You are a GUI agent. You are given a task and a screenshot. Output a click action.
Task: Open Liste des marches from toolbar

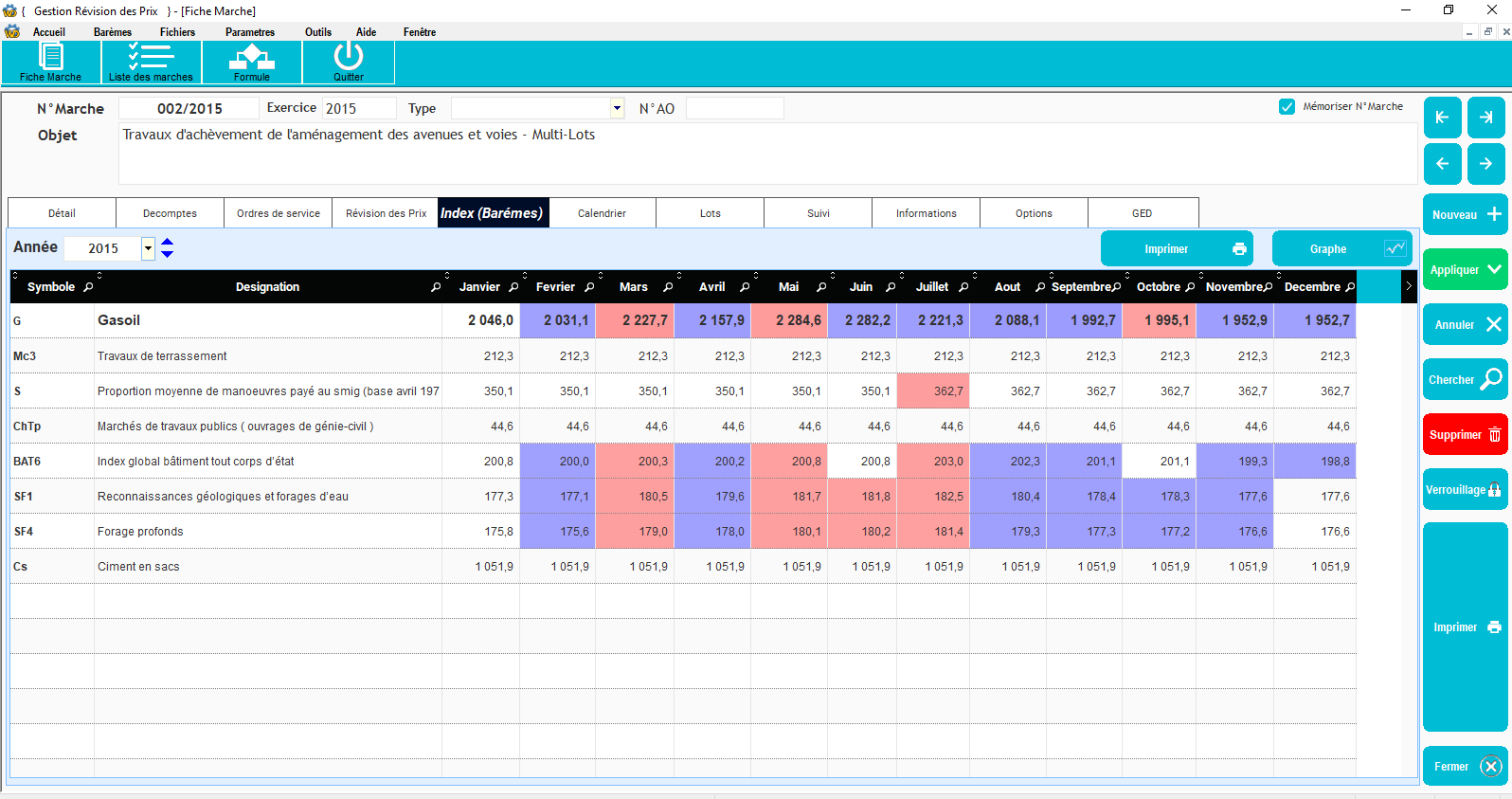[151, 62]
